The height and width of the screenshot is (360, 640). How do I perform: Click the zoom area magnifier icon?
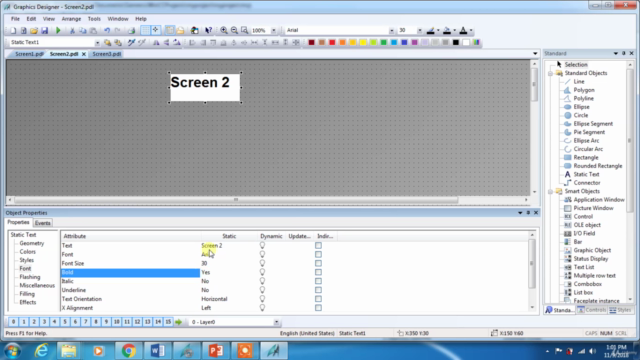pos(244,31)
